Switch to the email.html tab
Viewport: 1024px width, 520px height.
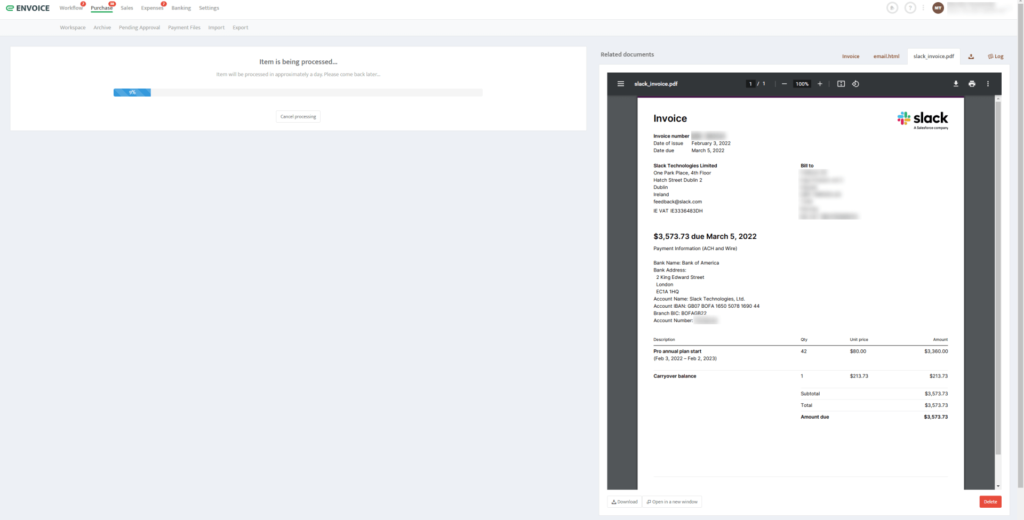pyautogui.click(x=886, y=56)
